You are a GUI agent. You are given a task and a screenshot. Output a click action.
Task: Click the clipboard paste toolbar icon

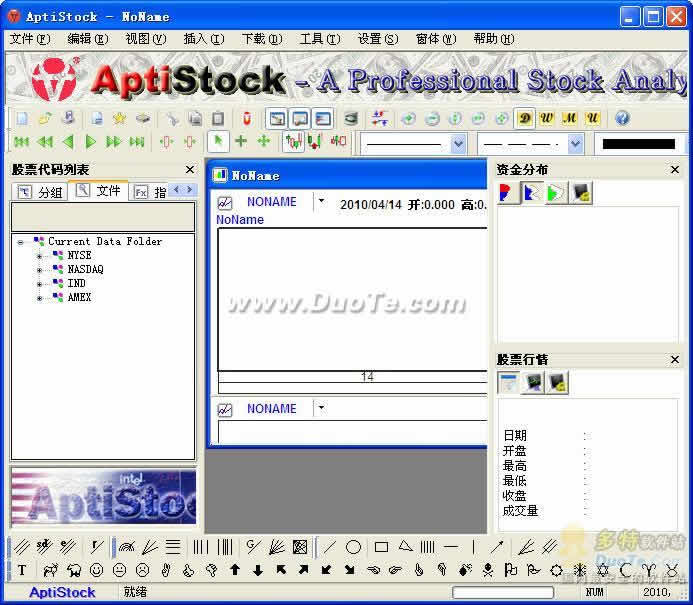[218, 118]
